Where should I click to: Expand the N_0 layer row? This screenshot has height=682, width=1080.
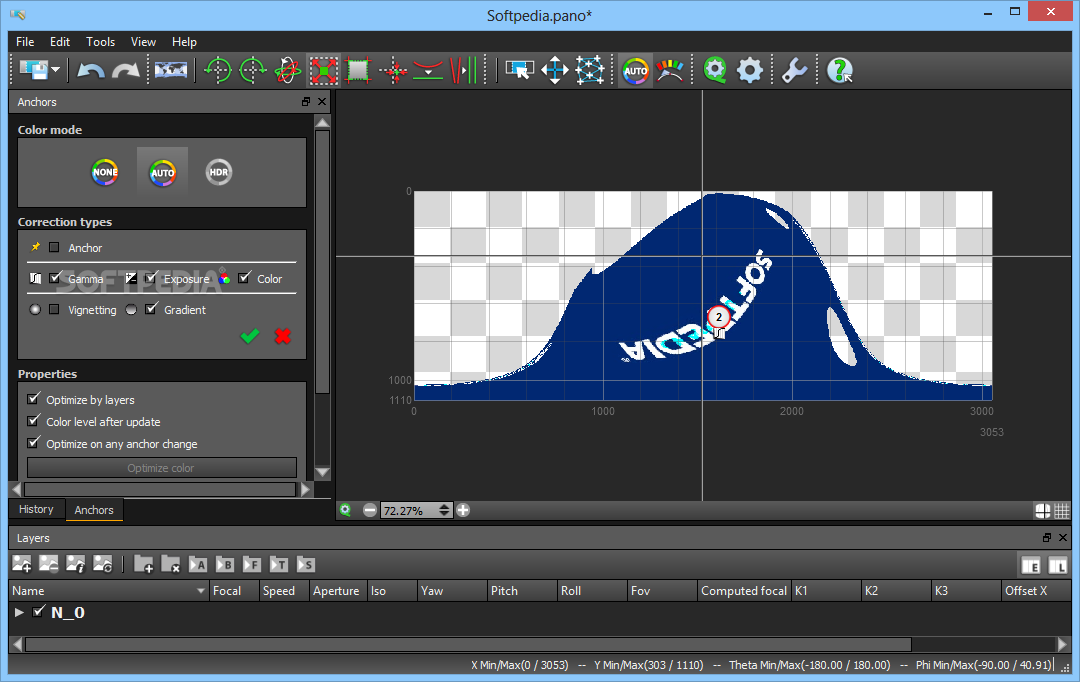pyautogui.click(x=19, y=612)
